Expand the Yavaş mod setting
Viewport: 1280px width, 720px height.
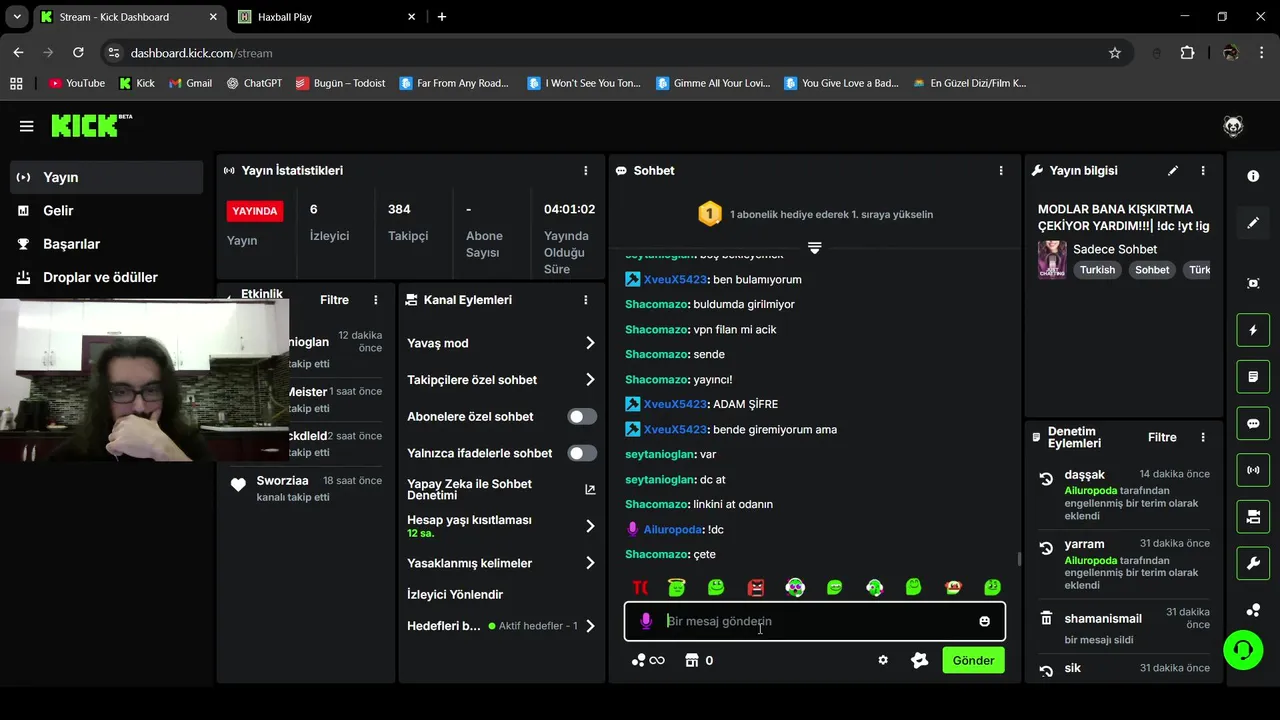501,343
